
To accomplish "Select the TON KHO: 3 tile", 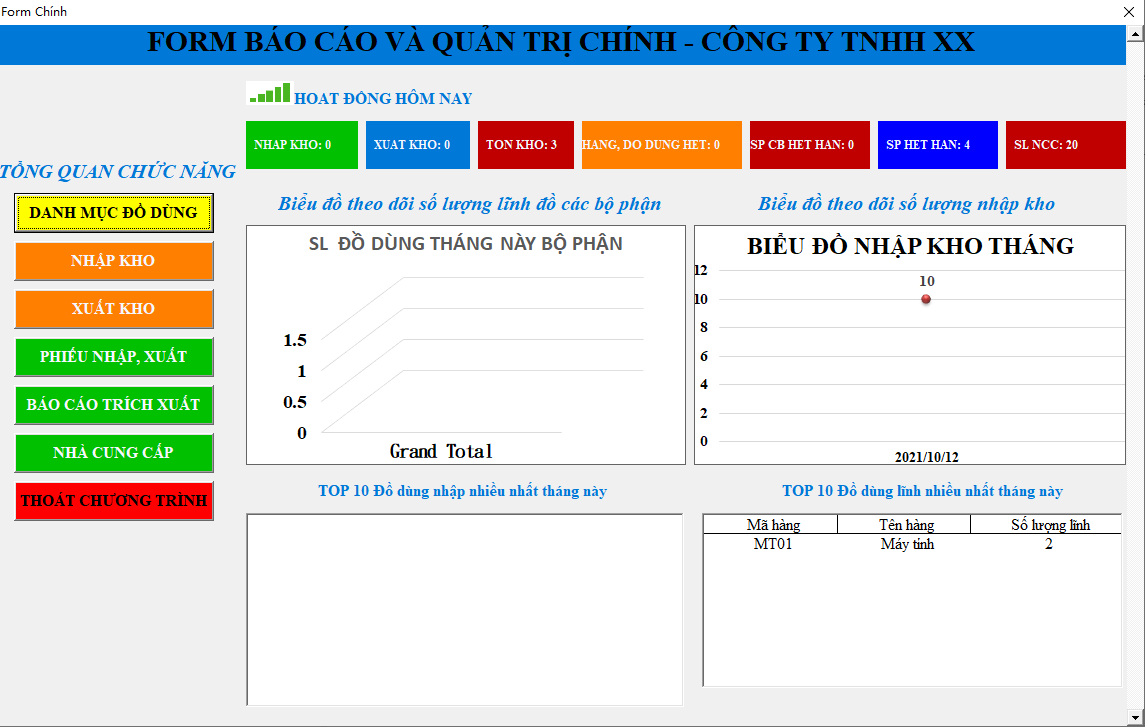I will point(526,145).
